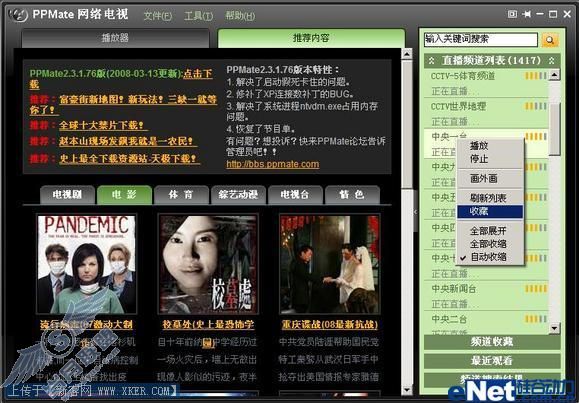Click the pin-on-top icon in title bar
This screenshot has height=403, width=579.
coord(527,14)
